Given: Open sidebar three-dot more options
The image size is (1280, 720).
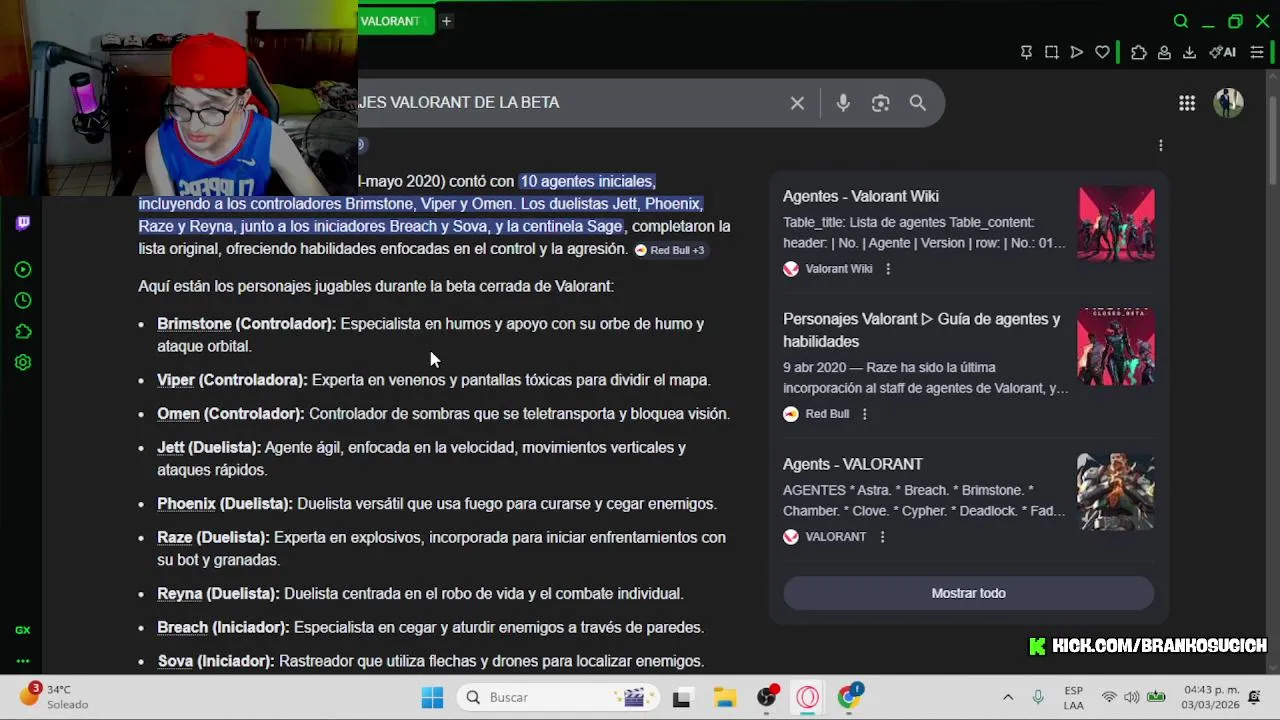Looking at the screenshot, I should [23, 661].
